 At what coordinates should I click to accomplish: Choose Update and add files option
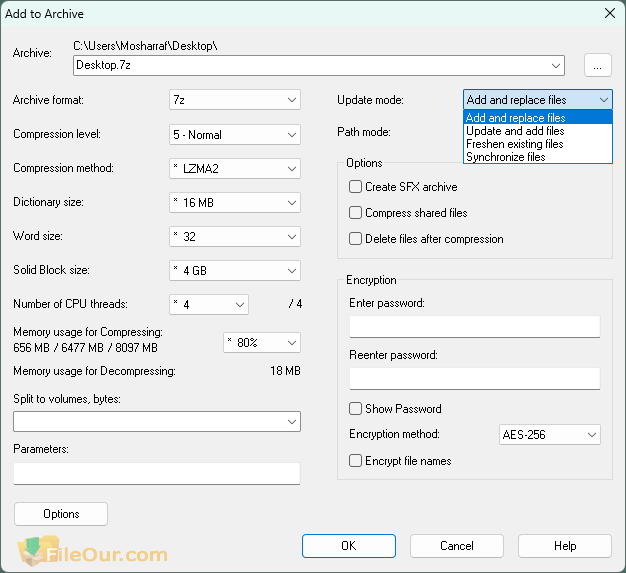click(538, 131)
